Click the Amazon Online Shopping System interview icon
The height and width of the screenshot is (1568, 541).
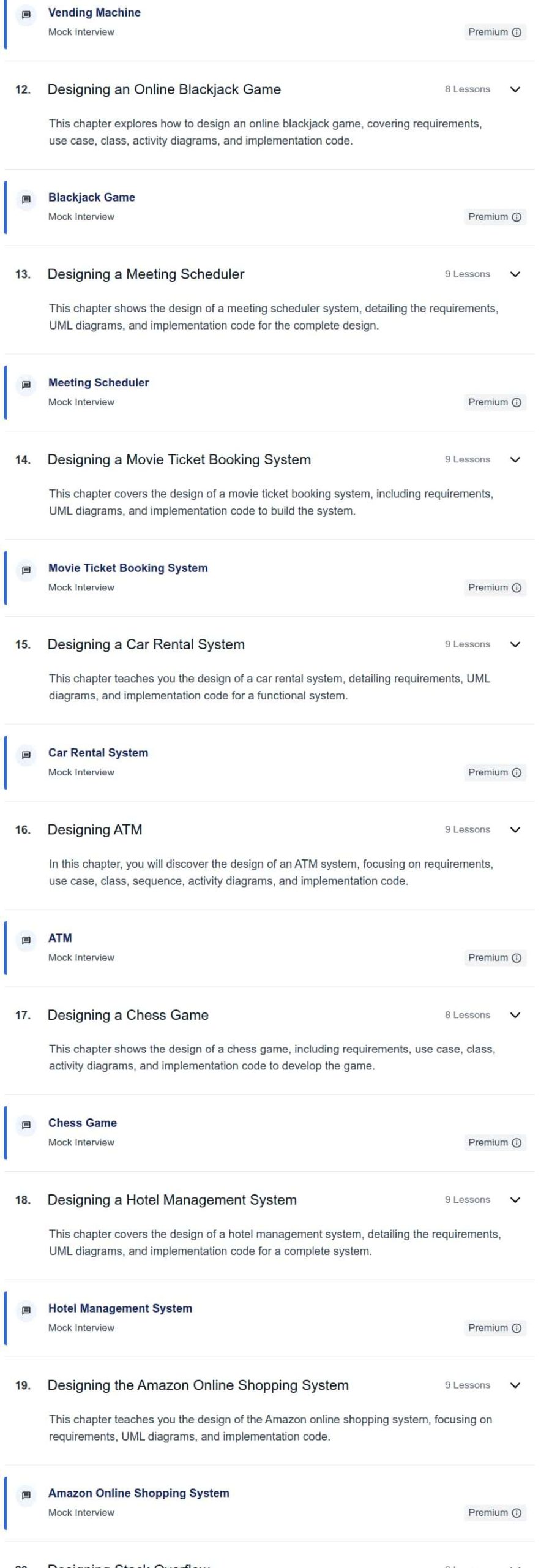coord(26,1495)
